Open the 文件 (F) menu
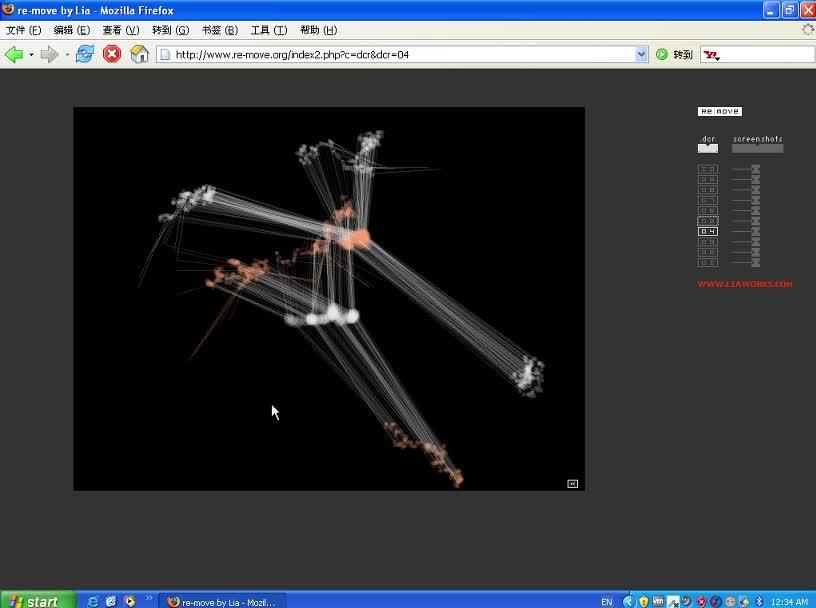 tap(23, 30)
